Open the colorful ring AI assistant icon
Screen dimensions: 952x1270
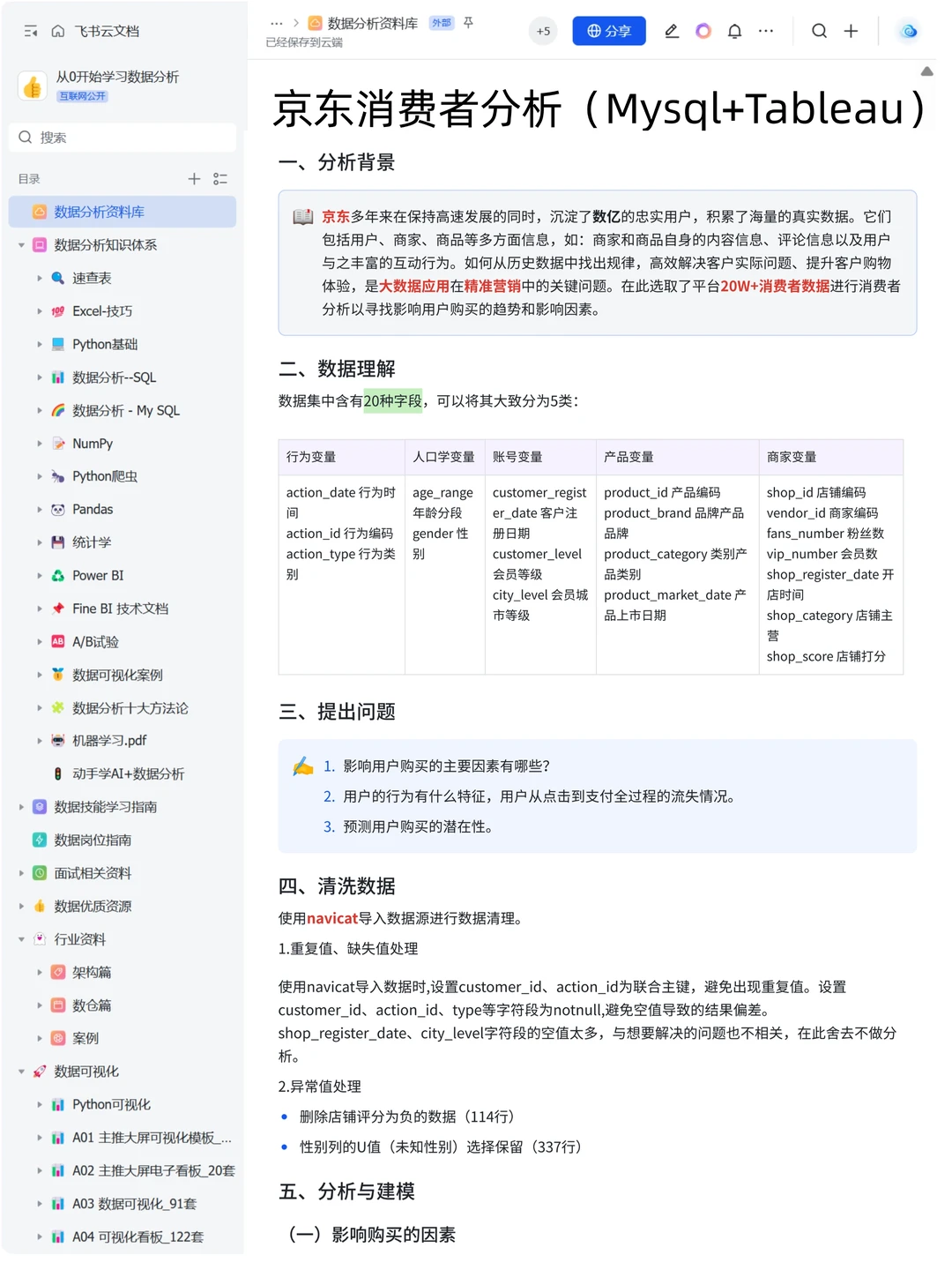pos(703,31)
